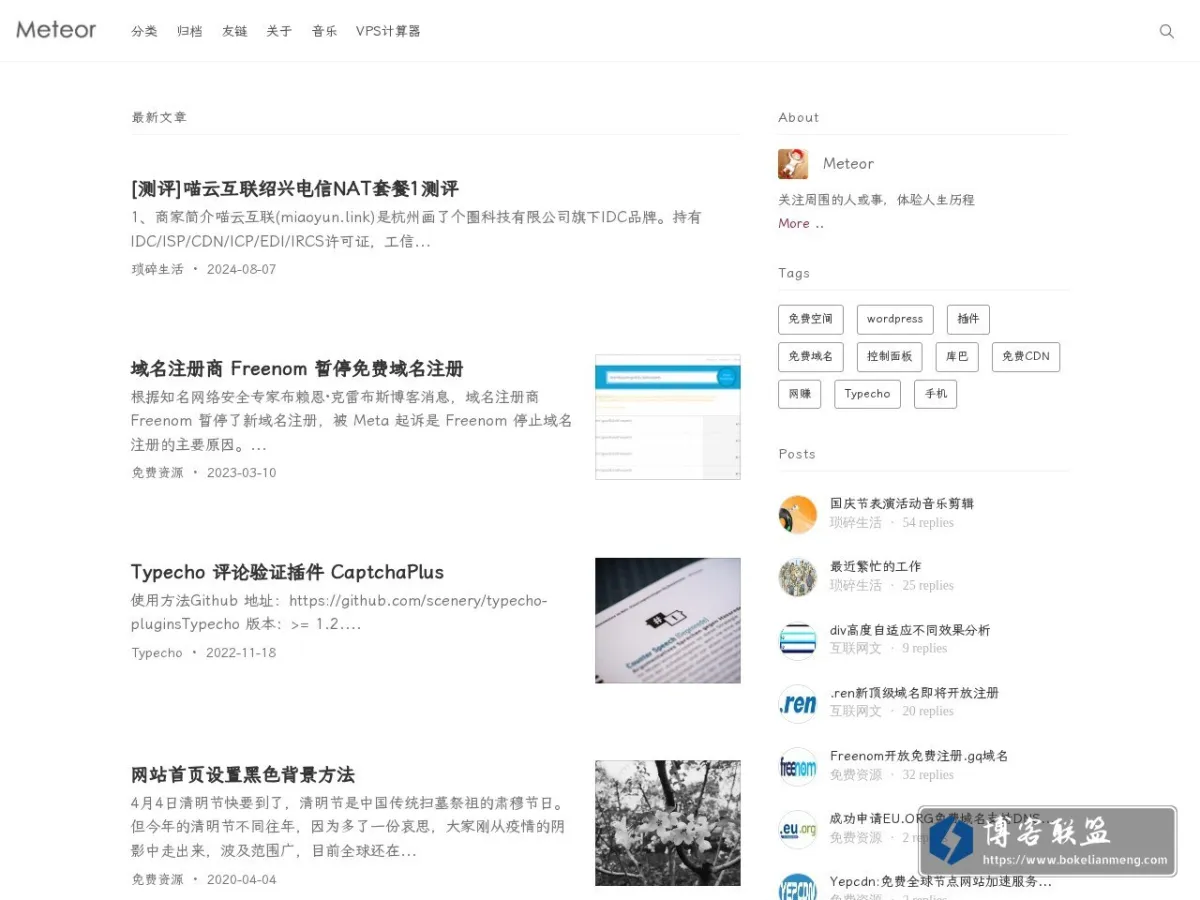Viewport: 1200px width, 900px height.
Task: Open article 网站首页设置黑色背景方法
Action: point(243,774)
